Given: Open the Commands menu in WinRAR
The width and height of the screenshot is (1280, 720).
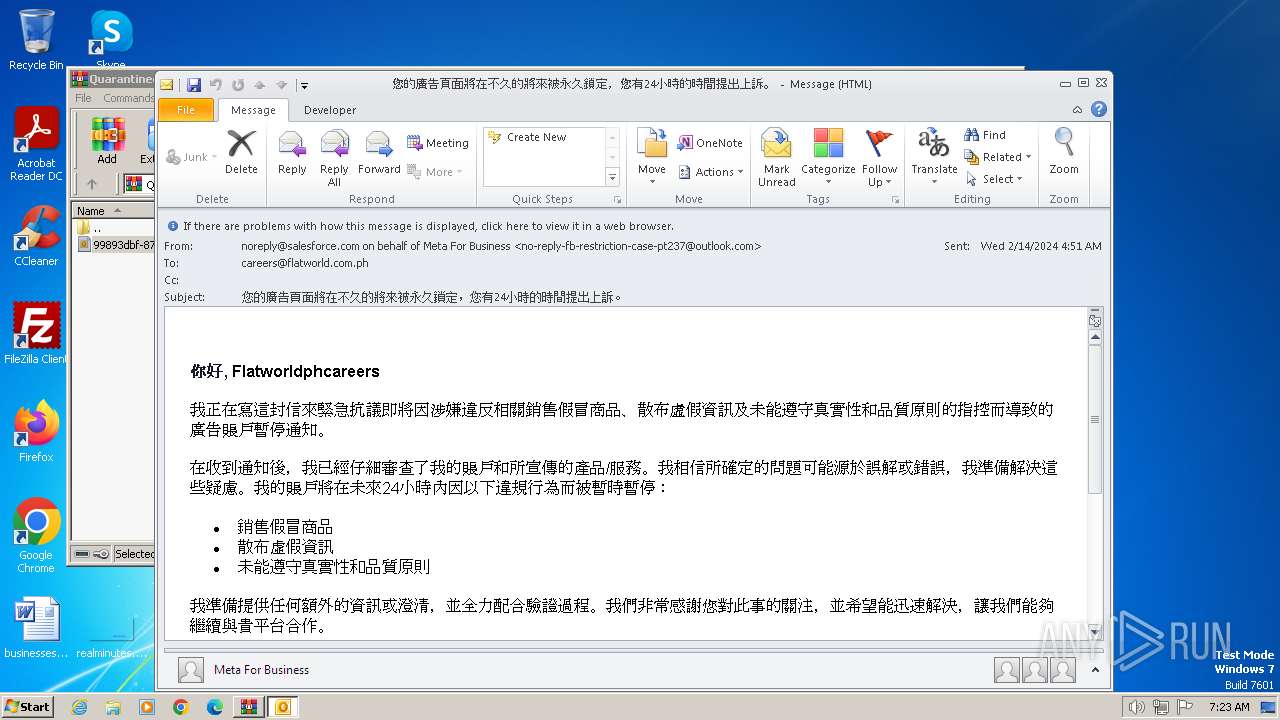Looking at the screenshot, I should [128, 98].
